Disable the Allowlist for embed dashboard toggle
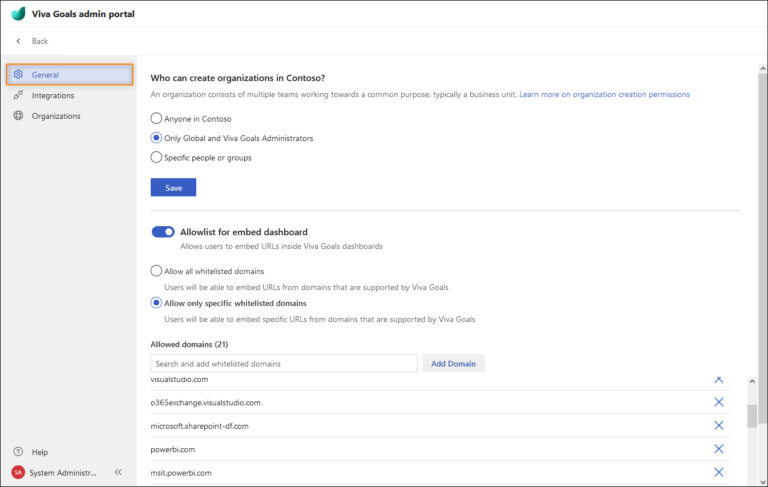The width and height of the screenshot is (768, 487). point(163,232)
